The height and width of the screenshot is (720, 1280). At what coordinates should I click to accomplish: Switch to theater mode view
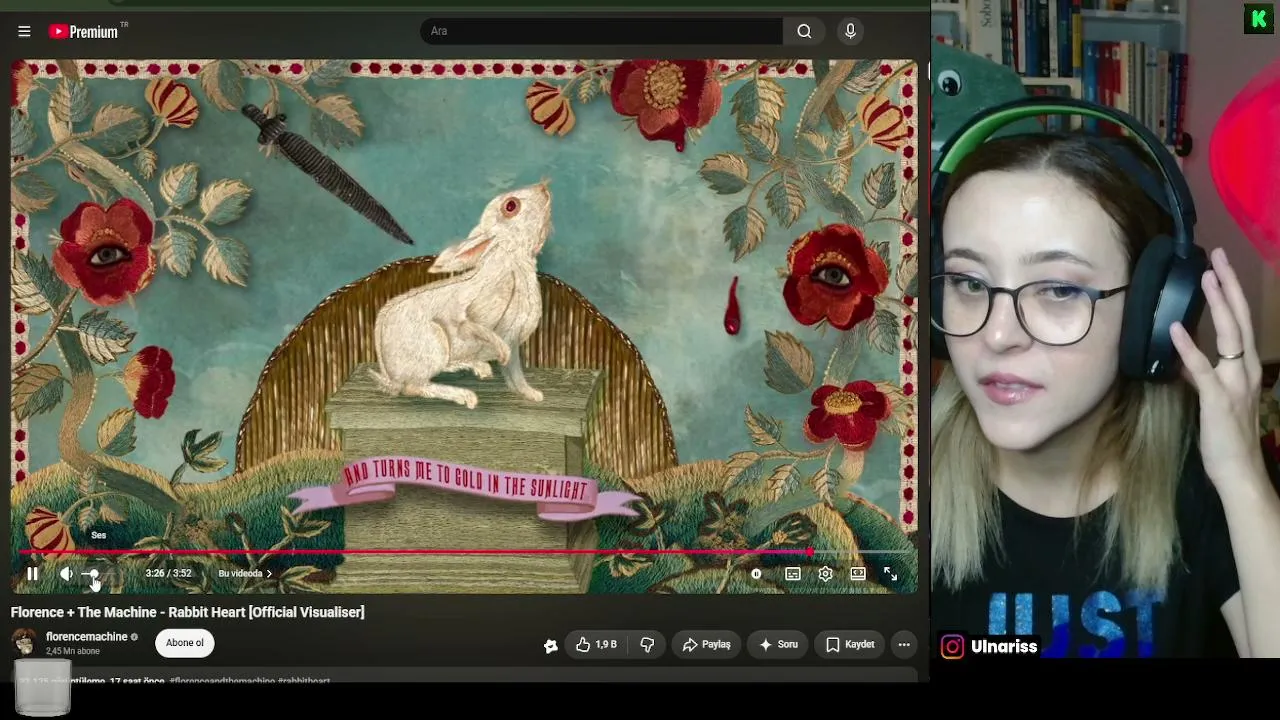click(858, 574)
